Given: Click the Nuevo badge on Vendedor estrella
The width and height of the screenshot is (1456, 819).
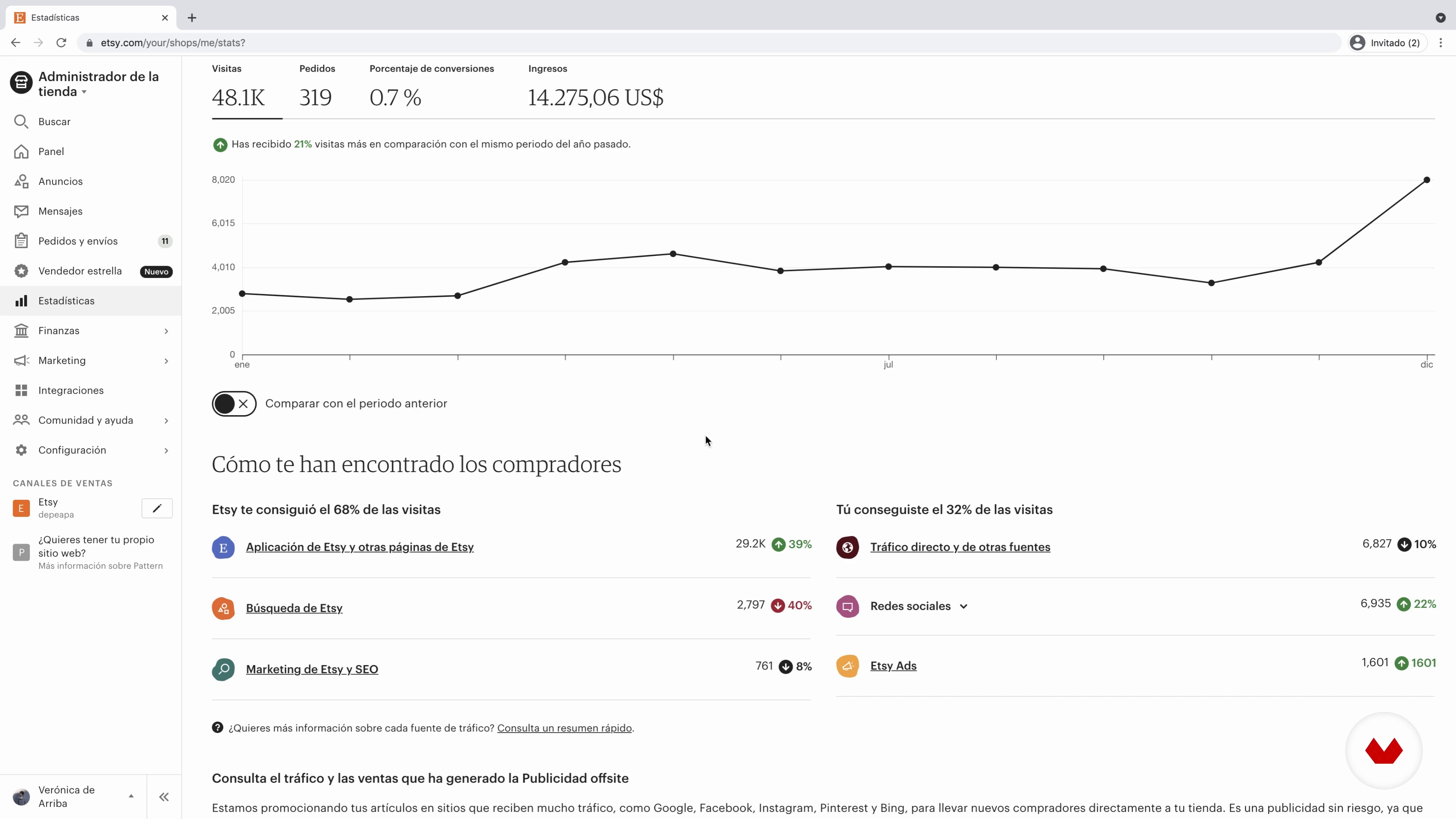Looking at the screenshot, I should click(x=156, y=272).
